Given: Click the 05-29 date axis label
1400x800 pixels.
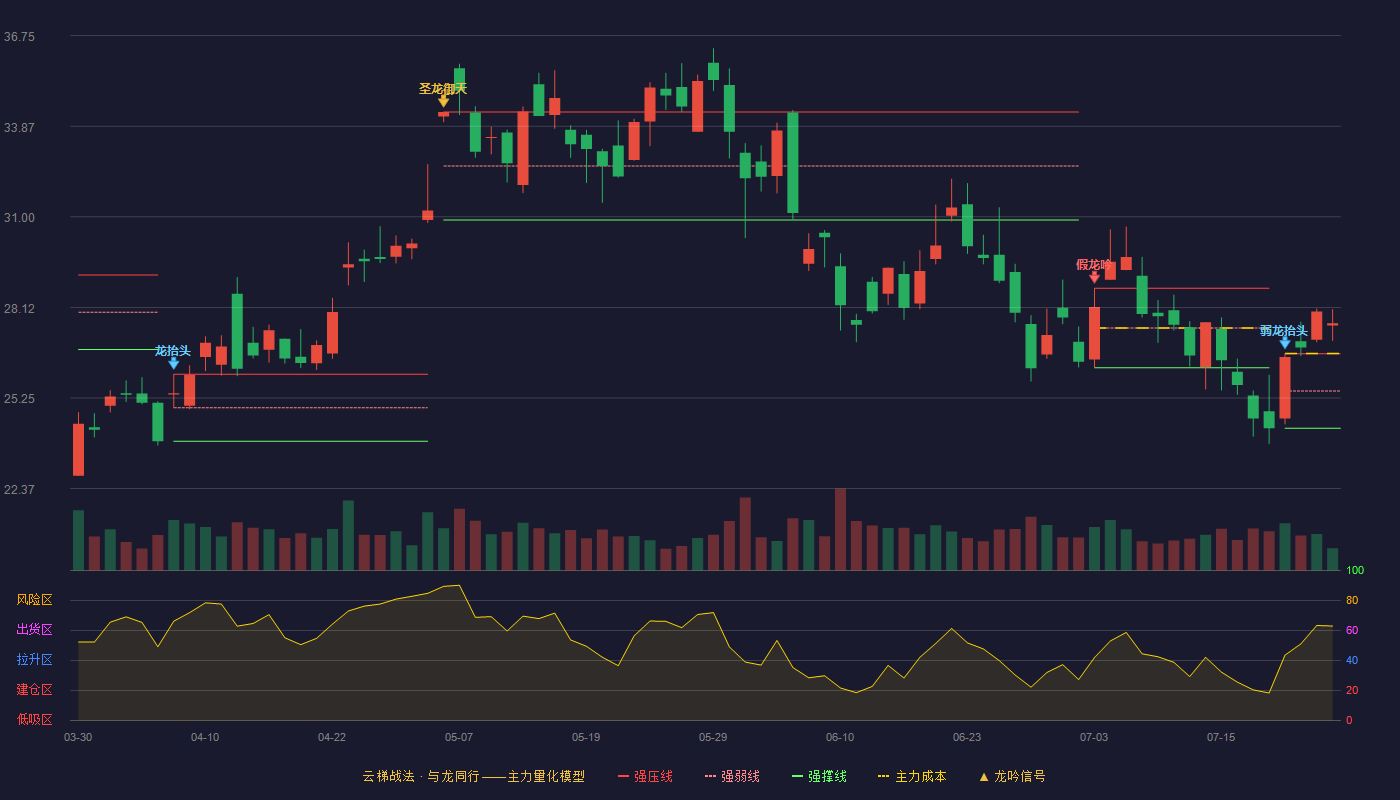Looking at the screenshot, I should [713, 737].
